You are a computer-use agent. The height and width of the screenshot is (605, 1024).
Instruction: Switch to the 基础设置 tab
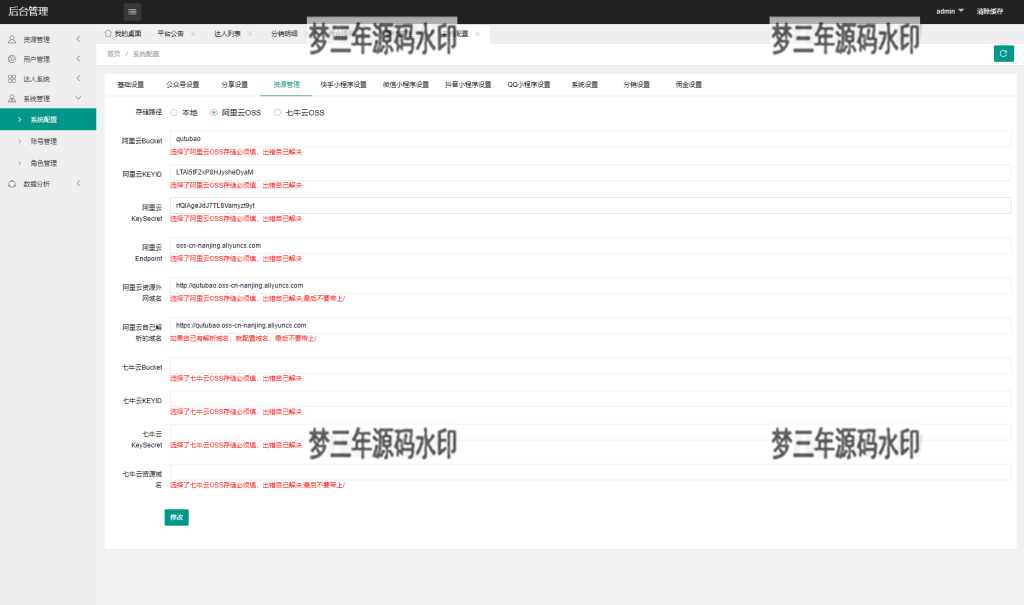(x=131, y=85)
